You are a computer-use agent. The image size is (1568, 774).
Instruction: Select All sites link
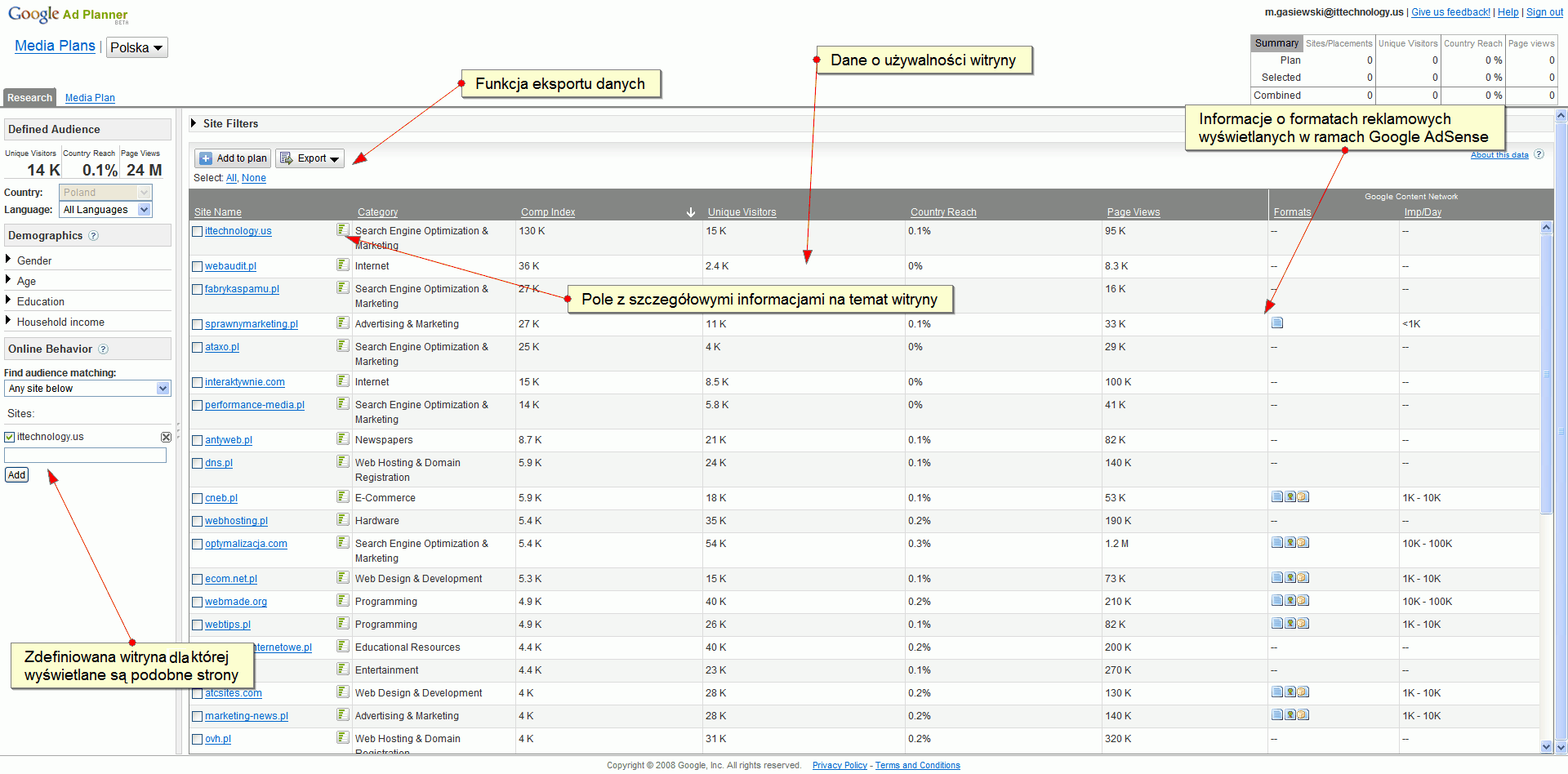click(231, 178)
